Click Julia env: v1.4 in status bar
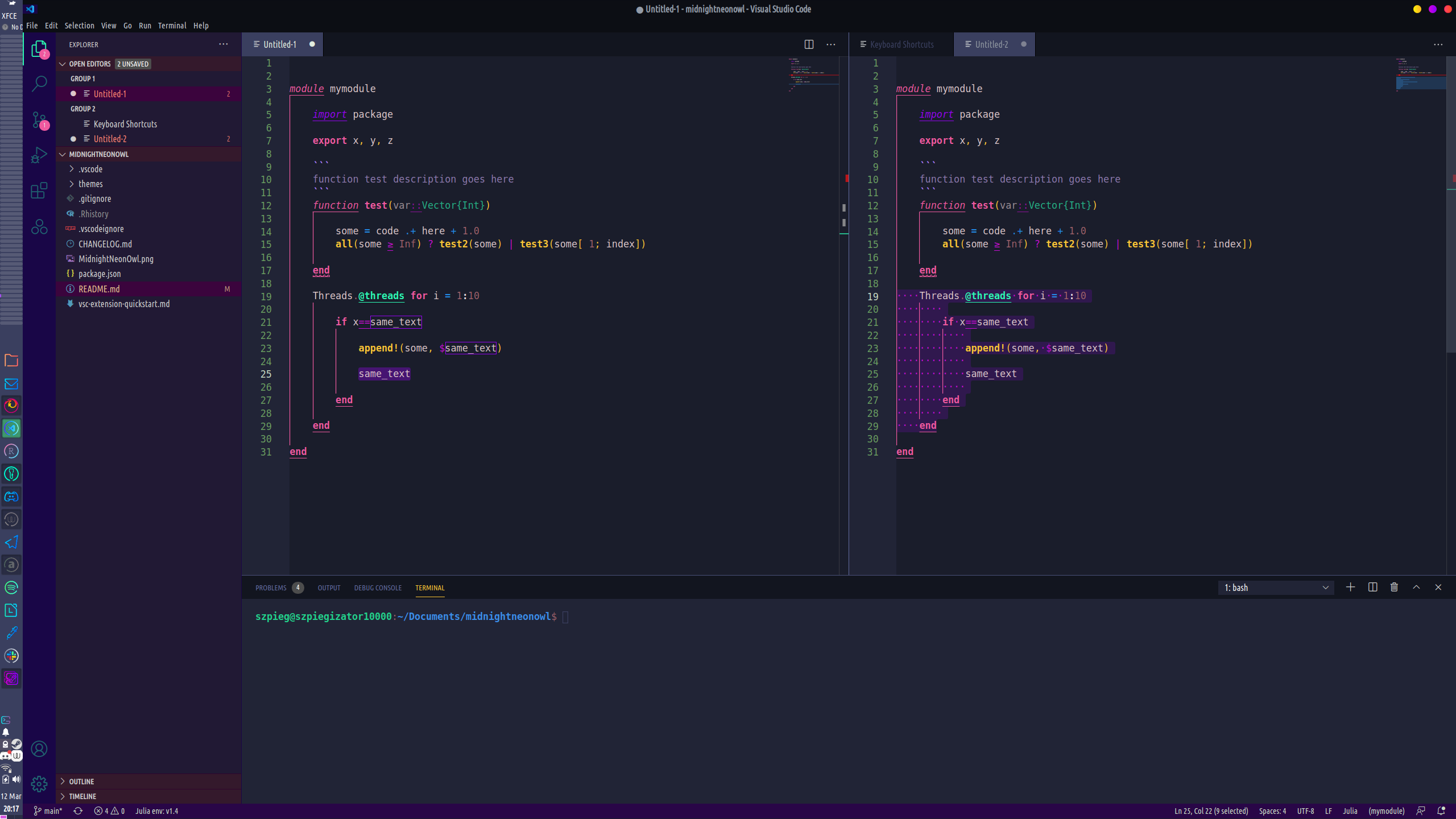Viewport: 1456px width, 819px height. [x=156, y=811]
